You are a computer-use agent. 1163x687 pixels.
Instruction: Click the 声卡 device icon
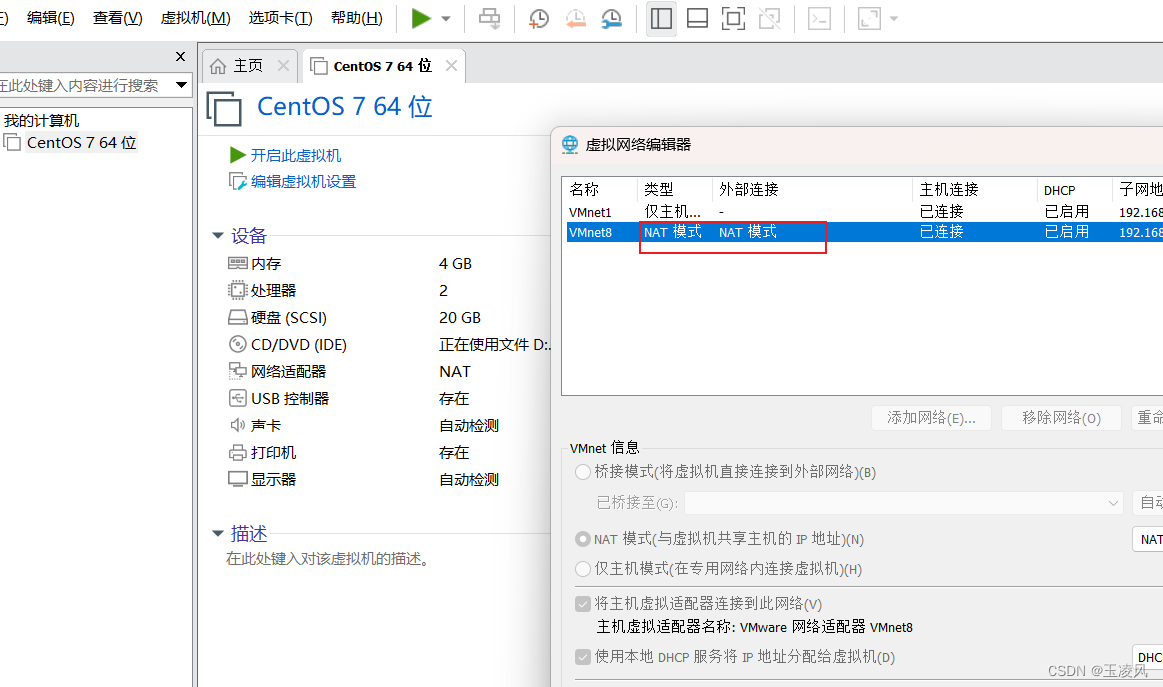tap(237, 425)
